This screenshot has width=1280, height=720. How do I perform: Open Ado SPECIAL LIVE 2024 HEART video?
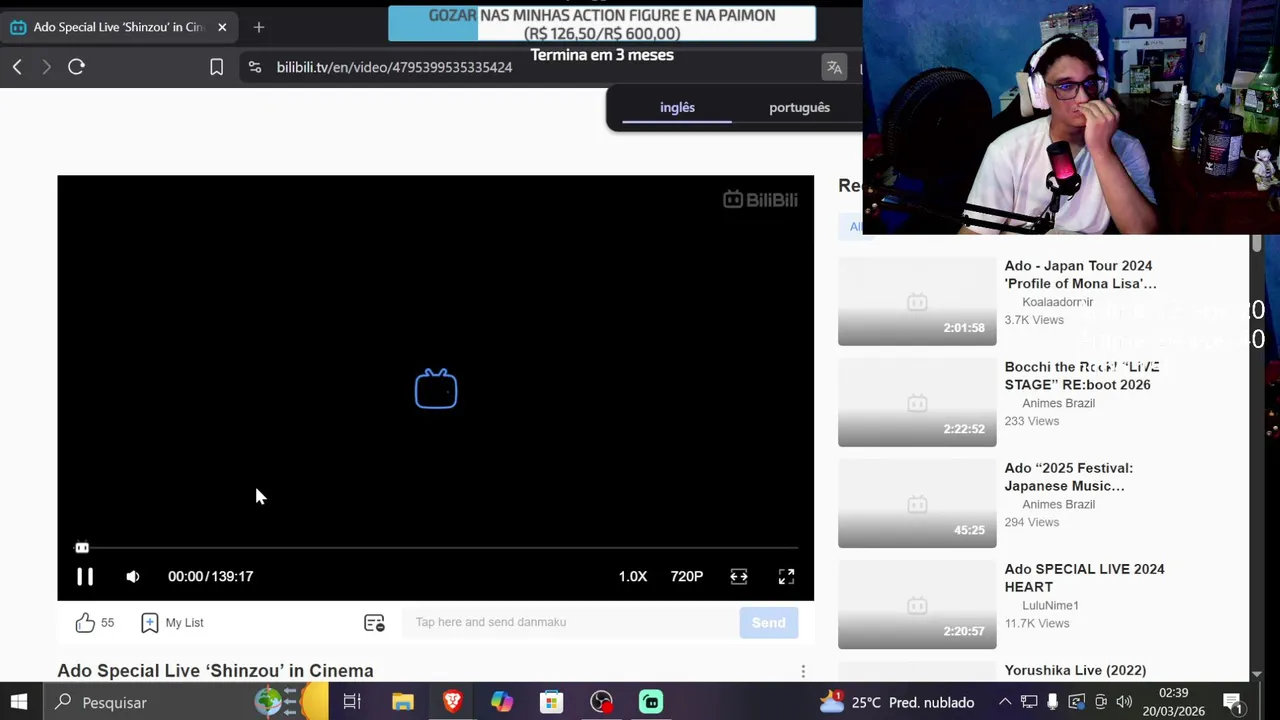1084,578
